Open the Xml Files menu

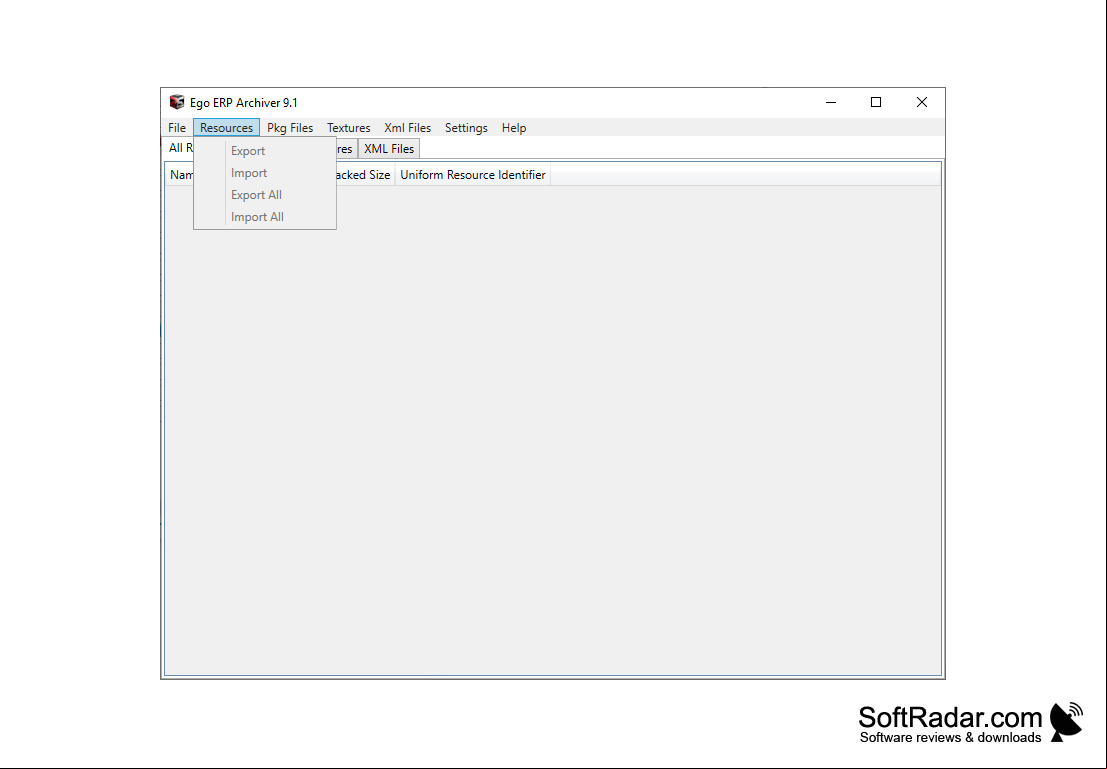[x=407, y=128]
